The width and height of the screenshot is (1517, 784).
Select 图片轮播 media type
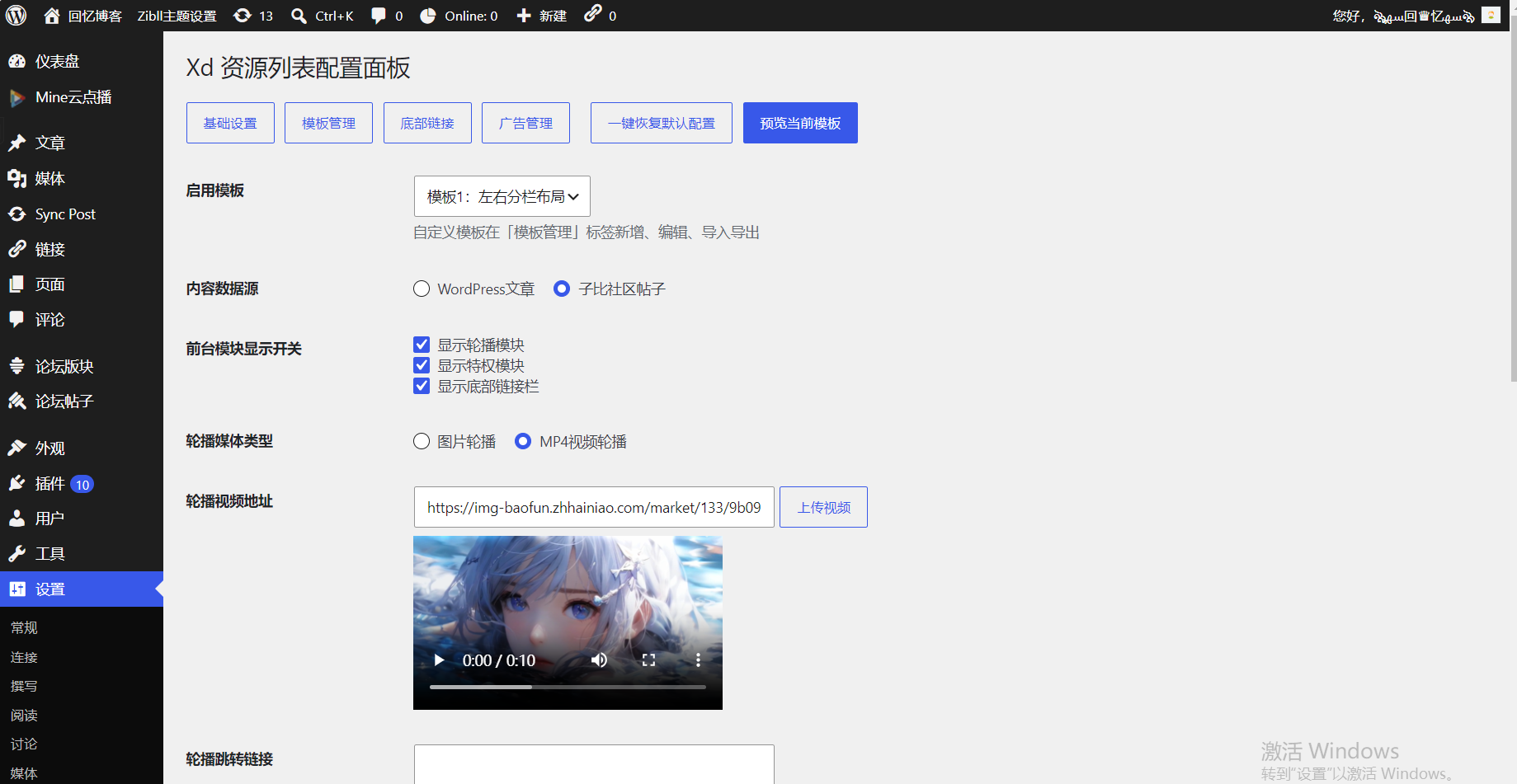pos(422,441)
